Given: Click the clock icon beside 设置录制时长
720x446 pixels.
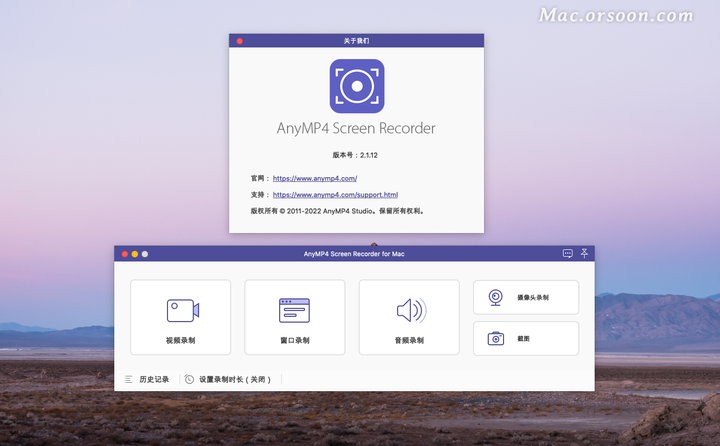Looking at the screenshot, I should coord(189,379).
